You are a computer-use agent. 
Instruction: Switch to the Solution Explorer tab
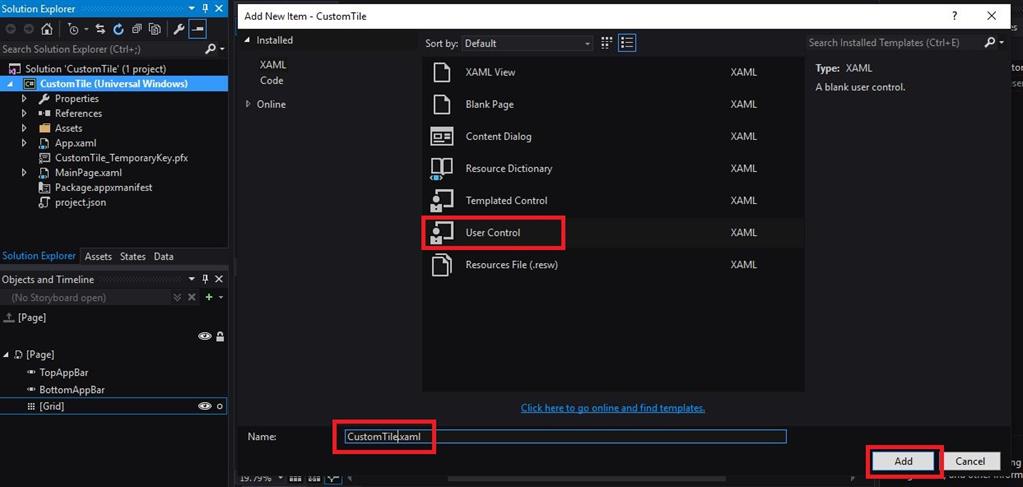[x=39, y=257]
